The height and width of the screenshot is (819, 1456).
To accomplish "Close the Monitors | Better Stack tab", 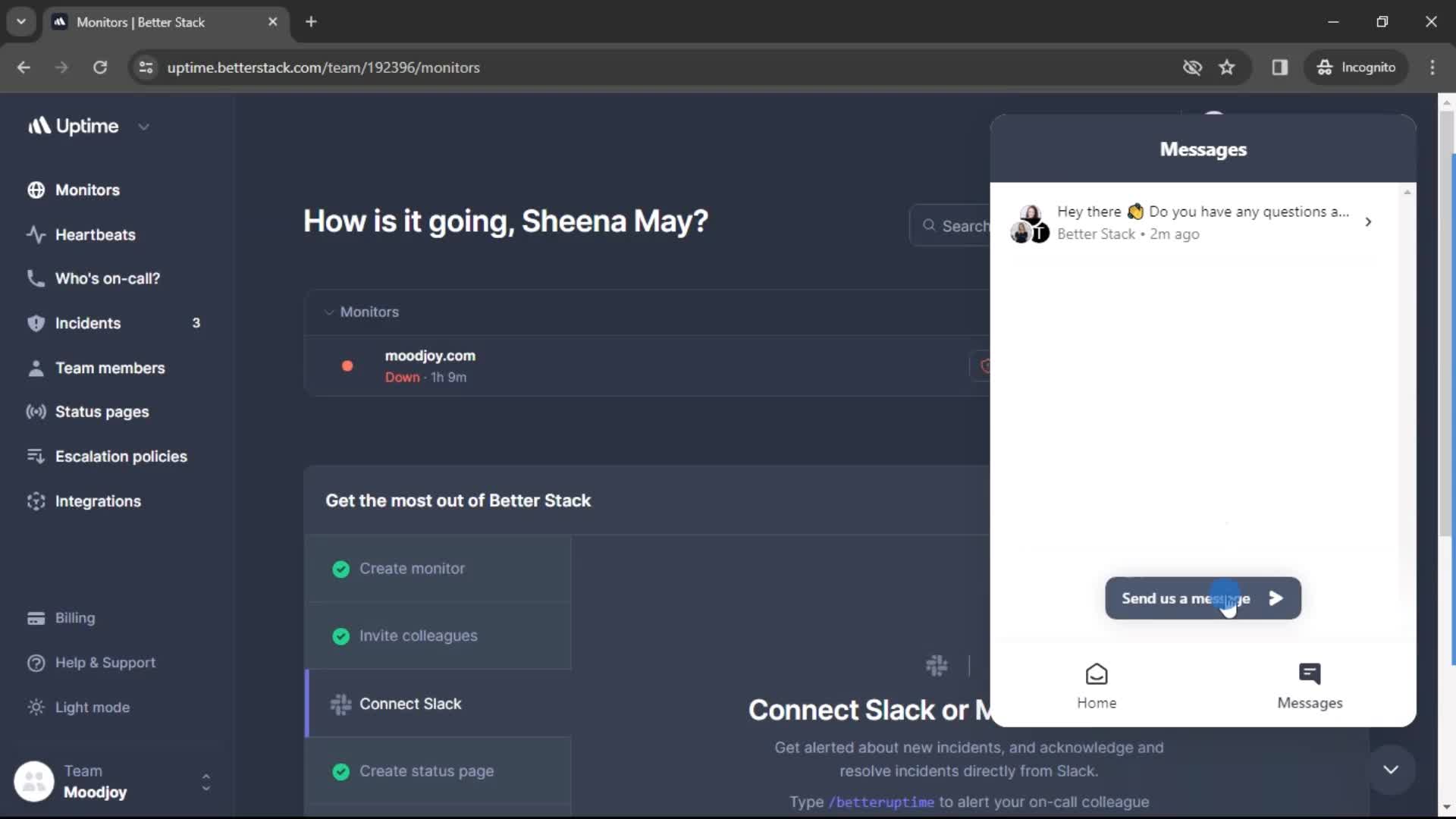I will pos(273,22).
